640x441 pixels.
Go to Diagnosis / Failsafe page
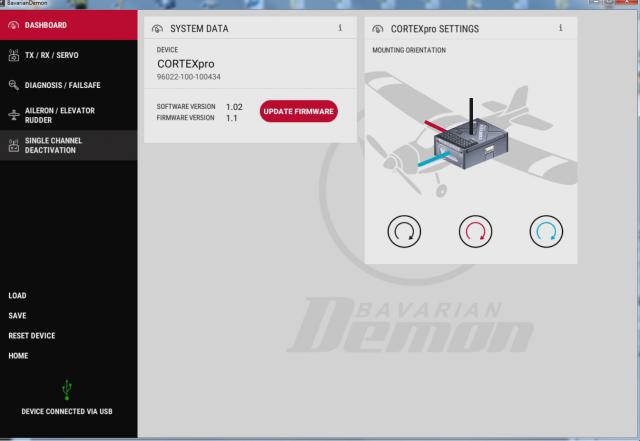69,85
